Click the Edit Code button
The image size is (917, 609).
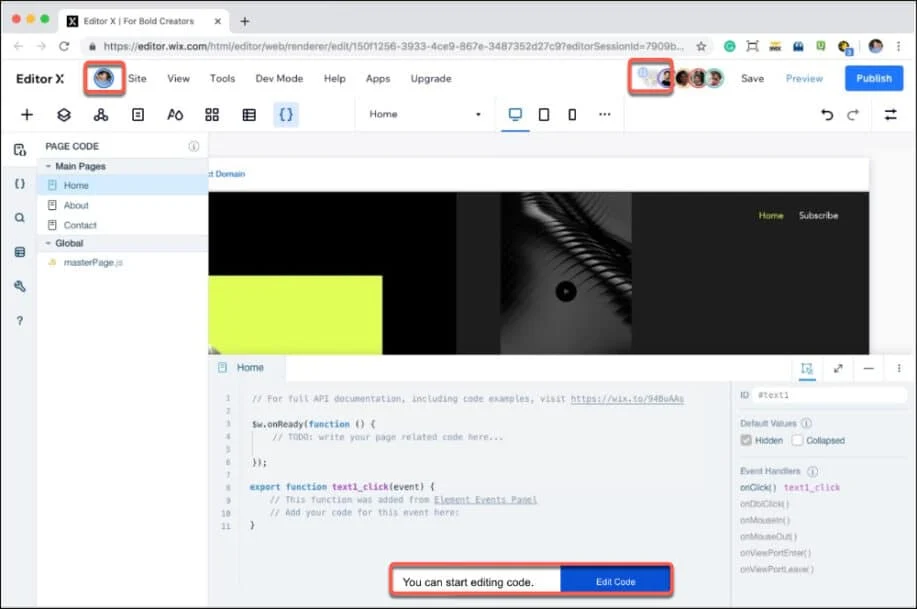[615, 581]
